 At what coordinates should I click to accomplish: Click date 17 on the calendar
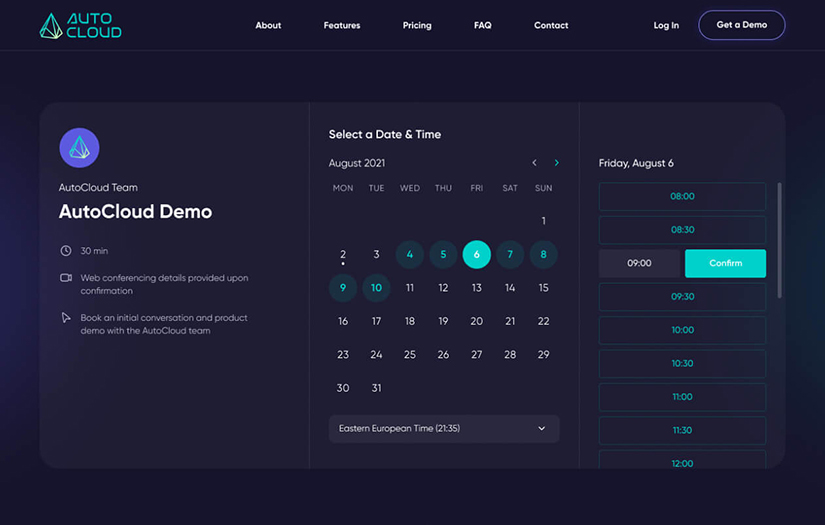coord(376,321)
